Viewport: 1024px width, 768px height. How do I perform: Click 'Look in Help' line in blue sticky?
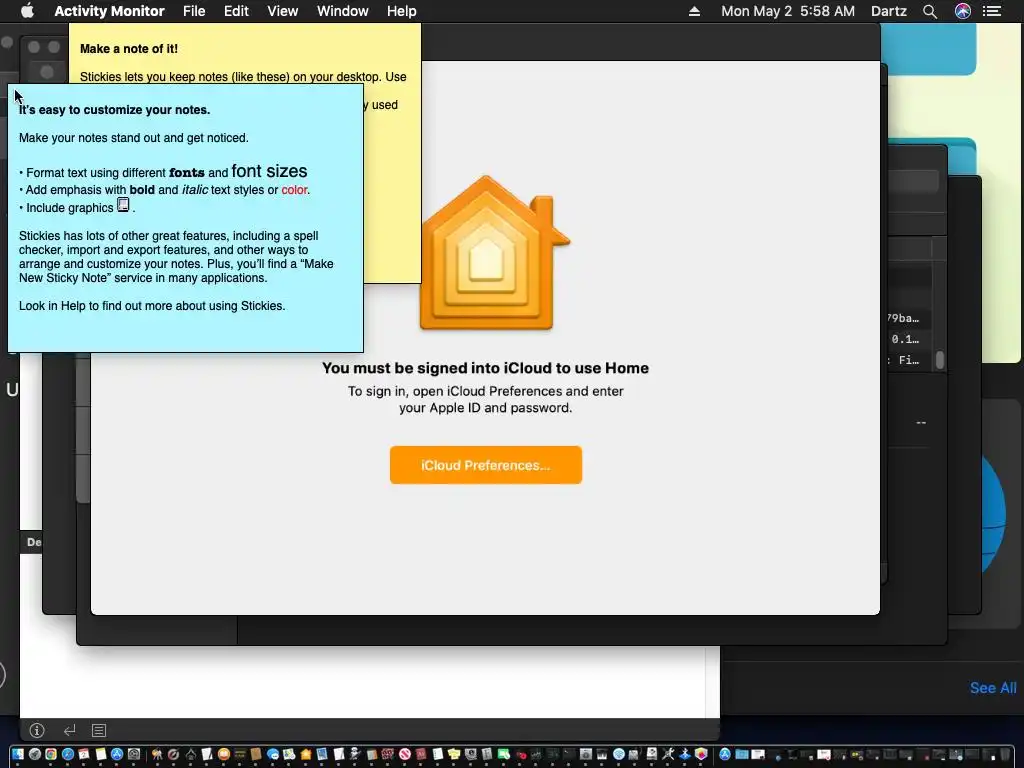pyautogui.click(x=152, y=306)
